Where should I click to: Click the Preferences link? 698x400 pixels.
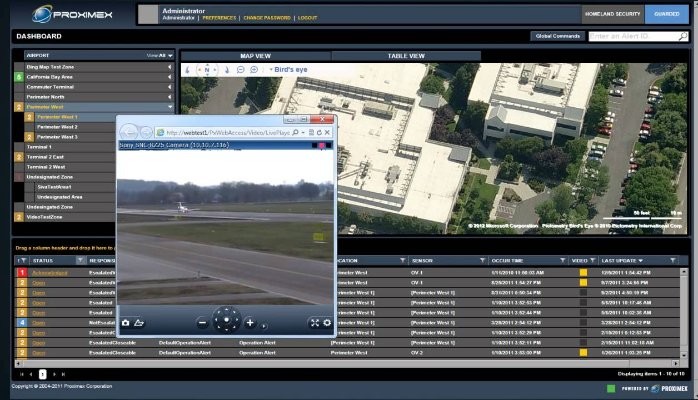tap(214, 18)
